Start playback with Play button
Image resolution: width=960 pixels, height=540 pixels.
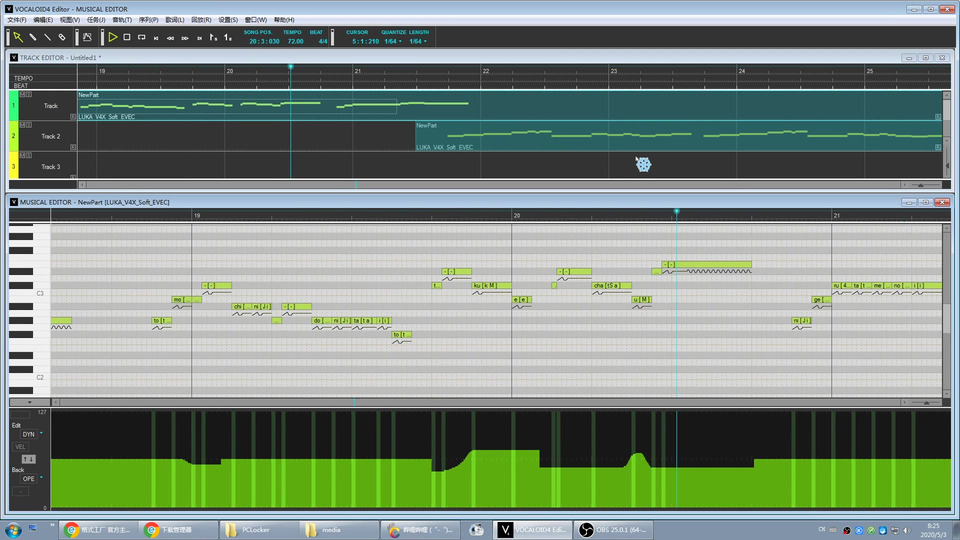pos(113,37)
